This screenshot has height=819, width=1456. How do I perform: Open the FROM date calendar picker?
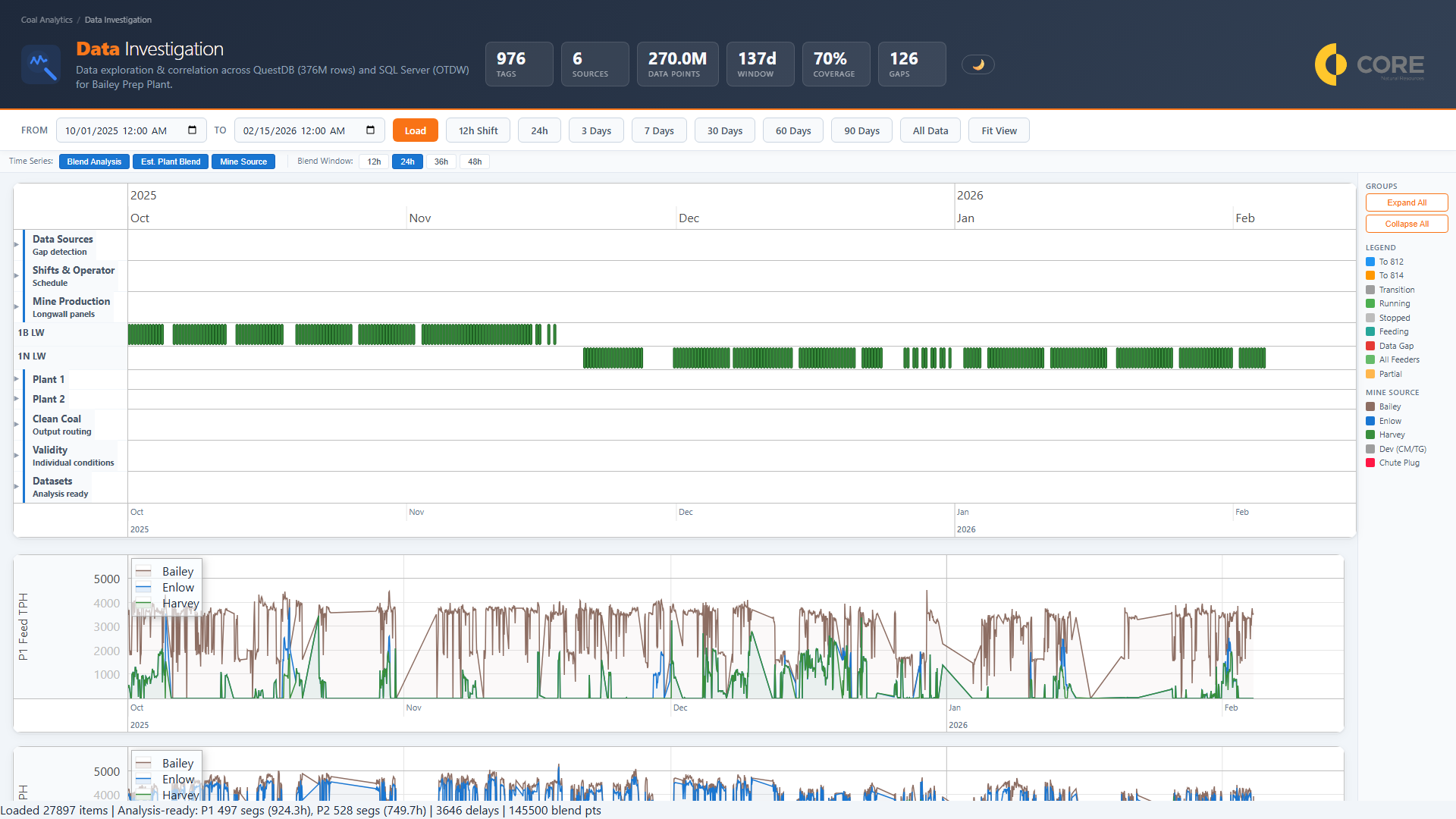tap(193, 130)
